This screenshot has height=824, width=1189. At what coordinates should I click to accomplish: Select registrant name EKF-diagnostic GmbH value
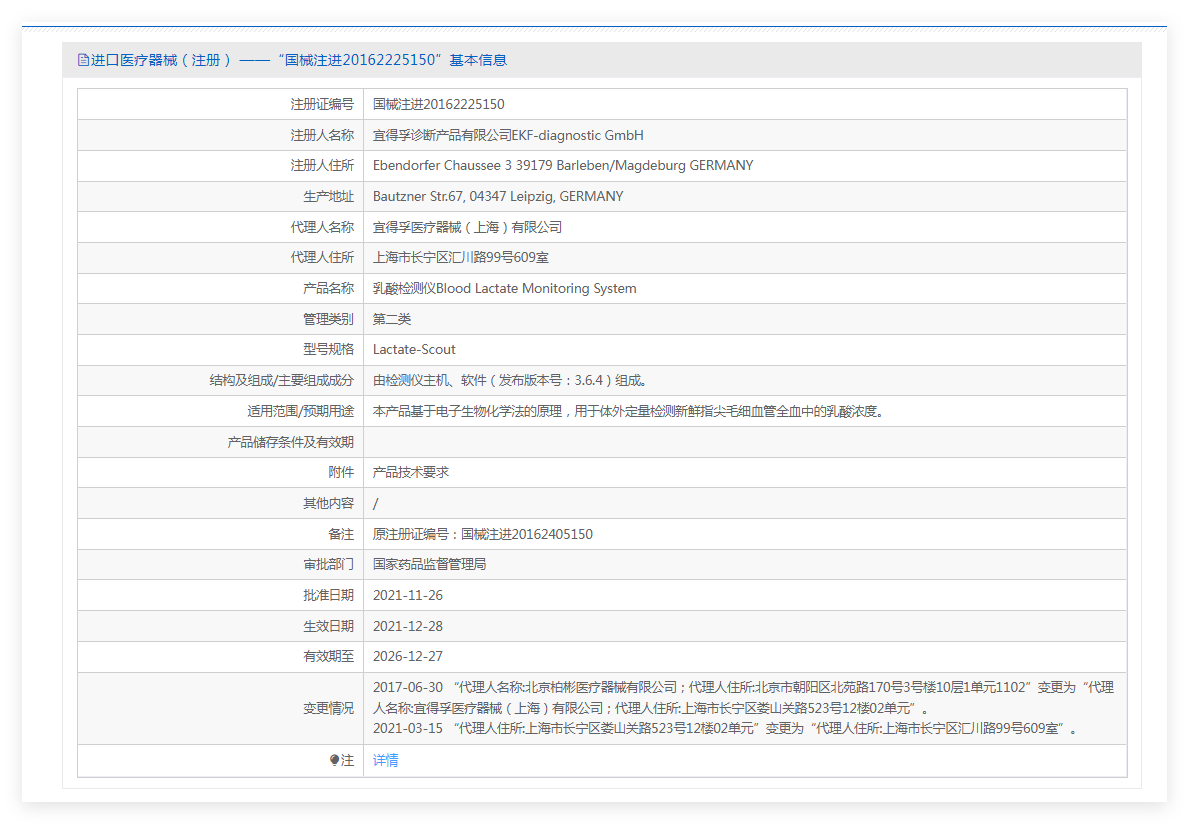point(508,135)
